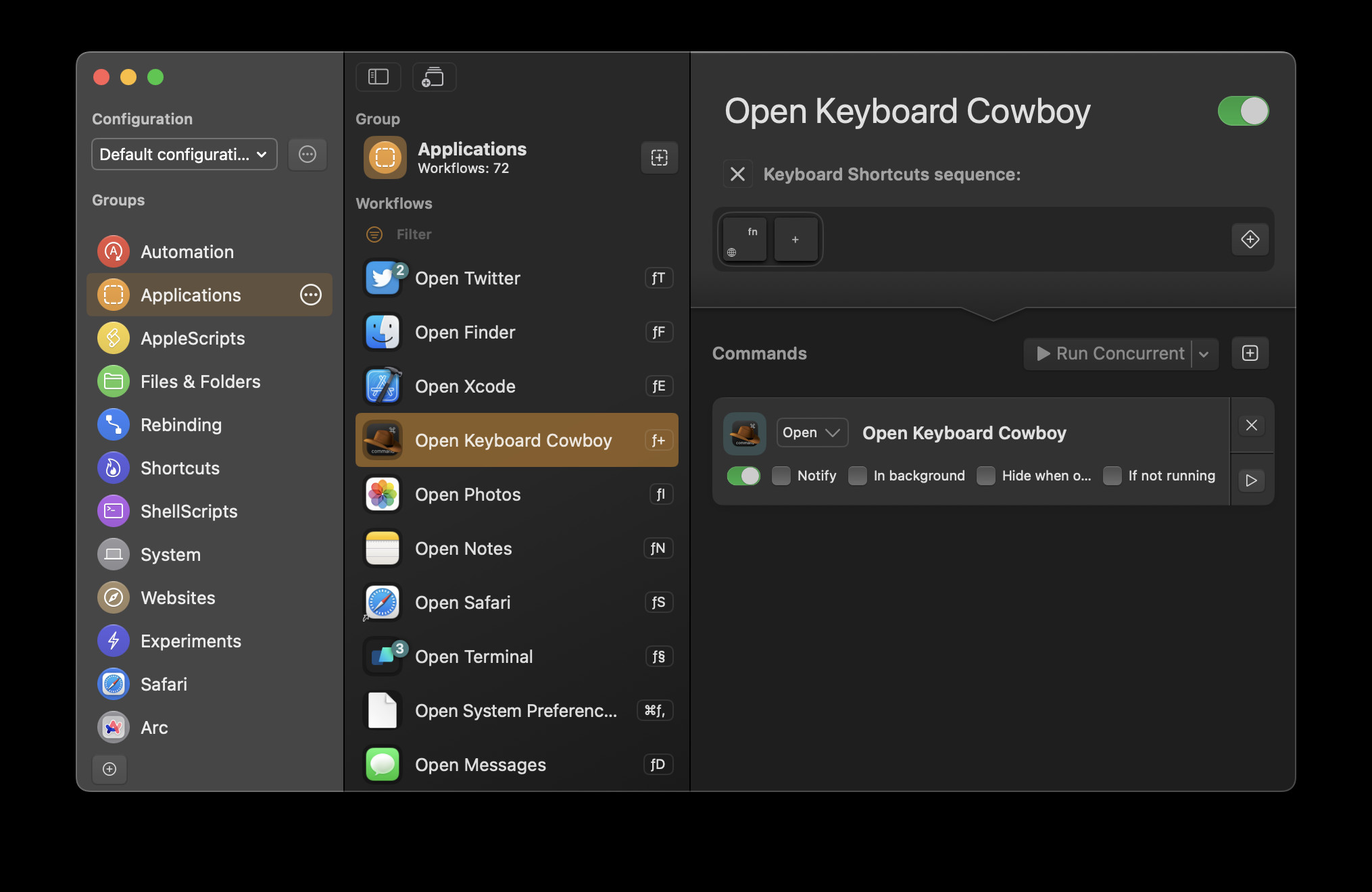The image size is (1372, 892).
Task: Select the Automation group
Action: coord(210,252)
